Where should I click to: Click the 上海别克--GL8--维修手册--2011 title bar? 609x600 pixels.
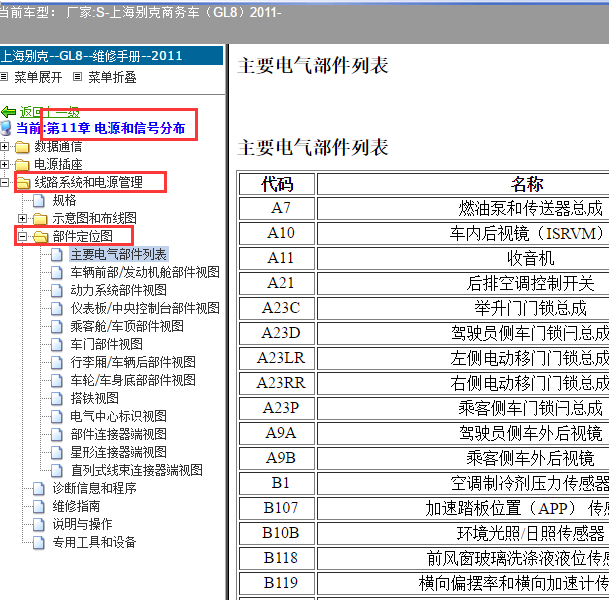pyautogui.click(x=111, y=56)
